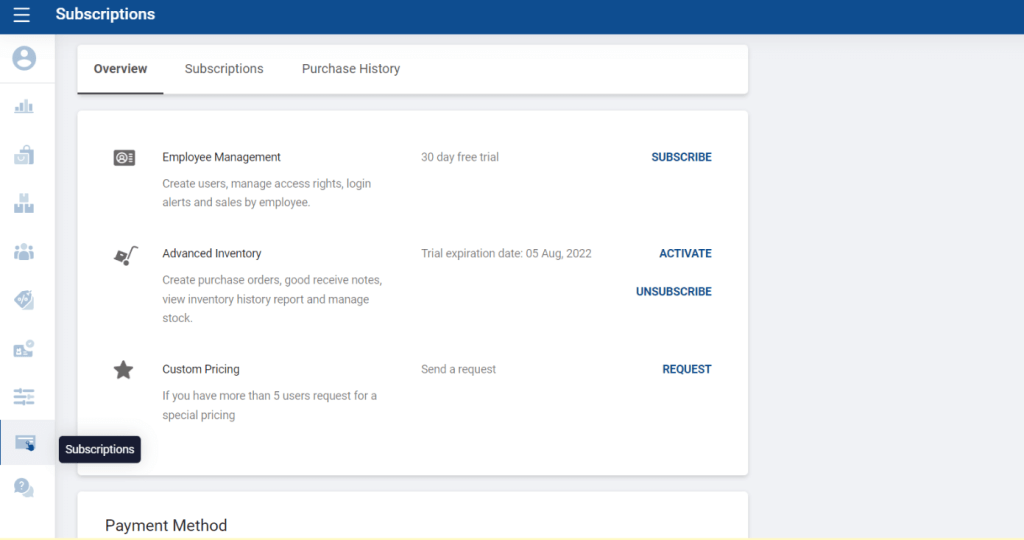Screen dimensions: 1024x540
Task: Subscribe to Employee Management
Action: (x=681, y=157)
